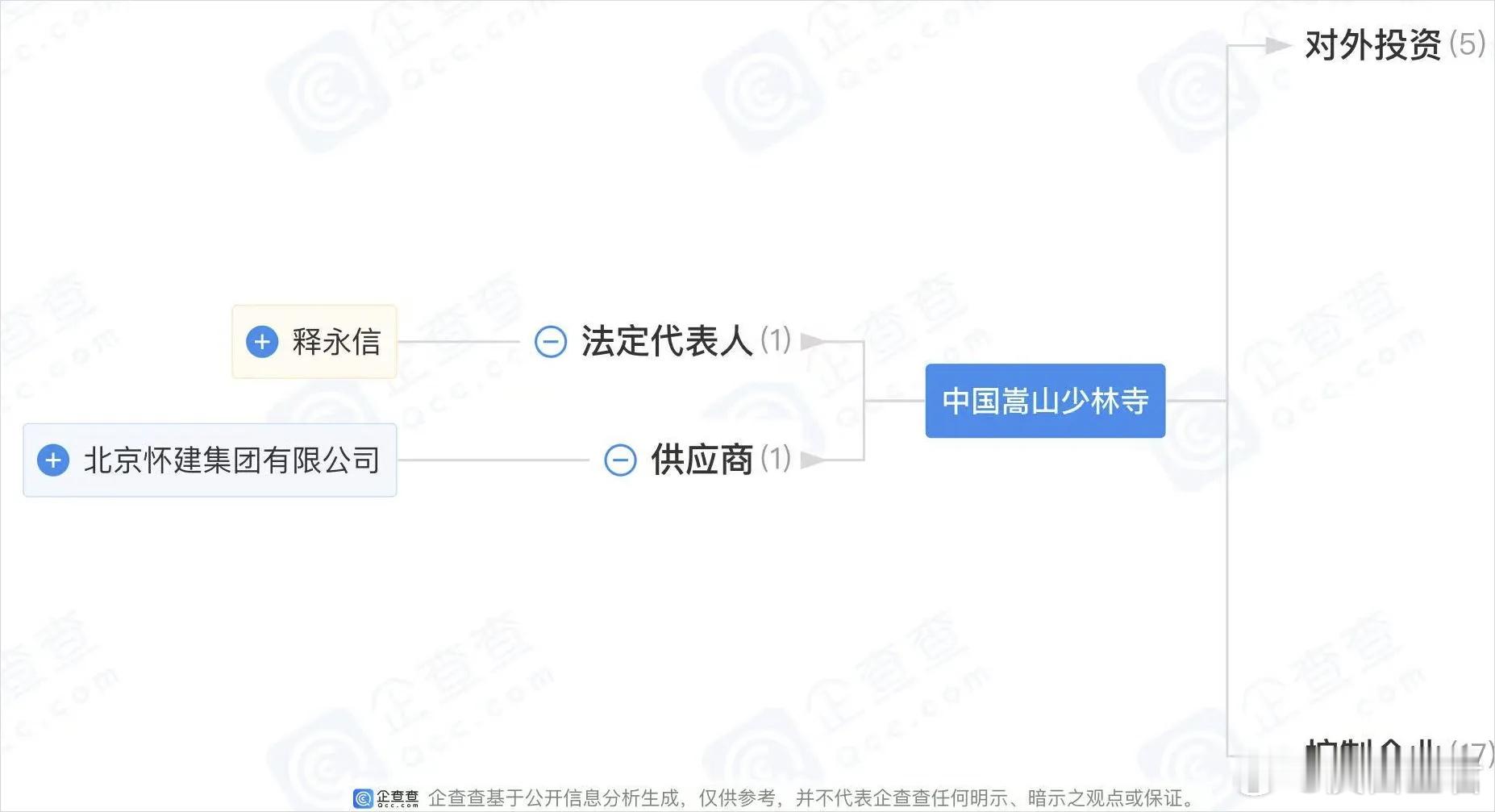Screen dimensions: 1495x812
Task: Click the 企查查 logo at bottom
Action: (386, 798)
